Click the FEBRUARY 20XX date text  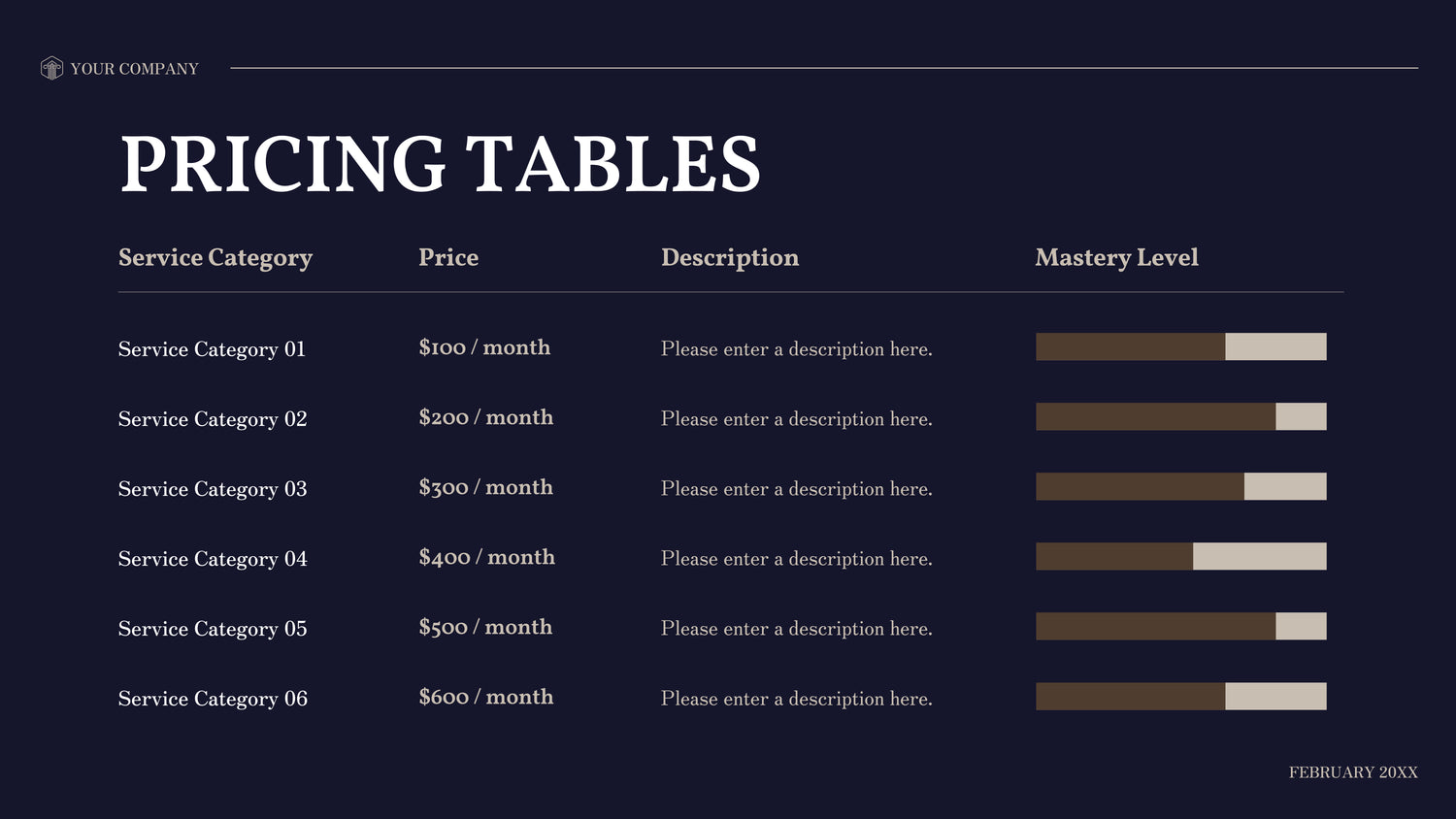(x=1353, y=772)
